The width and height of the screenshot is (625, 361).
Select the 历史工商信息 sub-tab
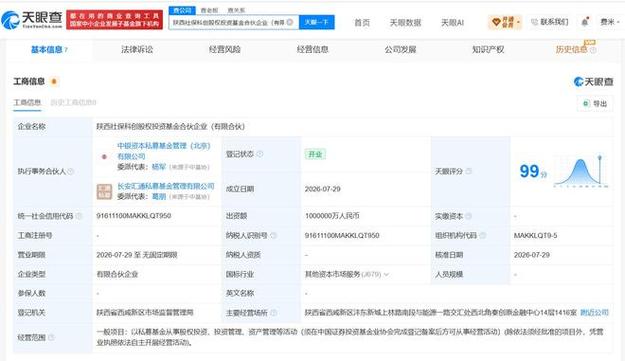pos(73,102)
